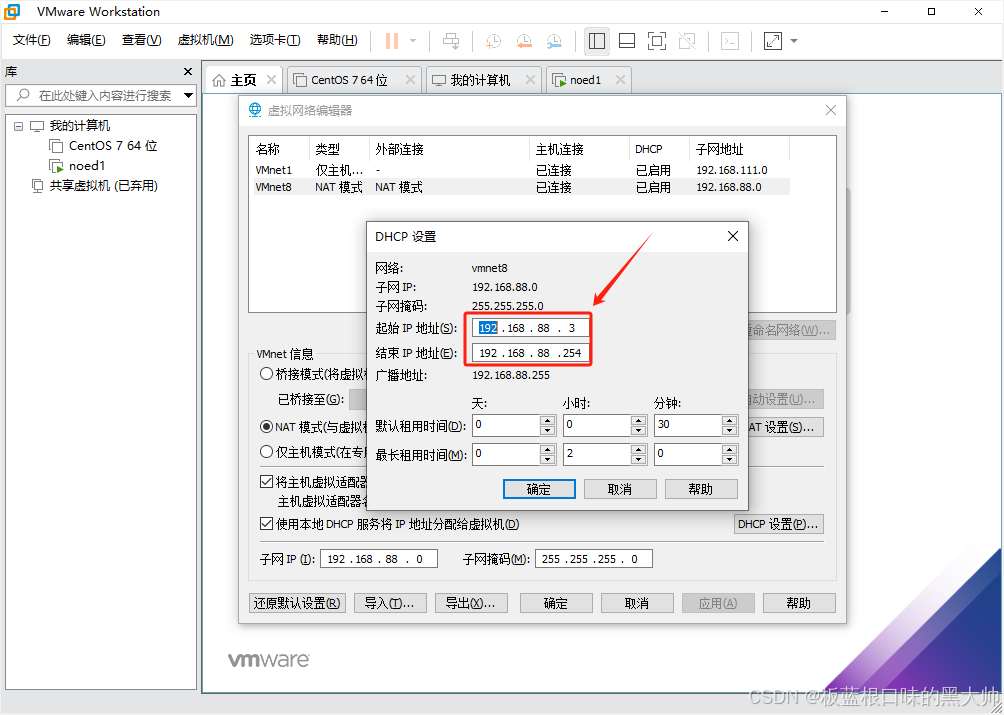Toggle 将主机虚拟适配器 checkbox
The width and height of the screenshot is (1004, 715).
coord(266,482)
